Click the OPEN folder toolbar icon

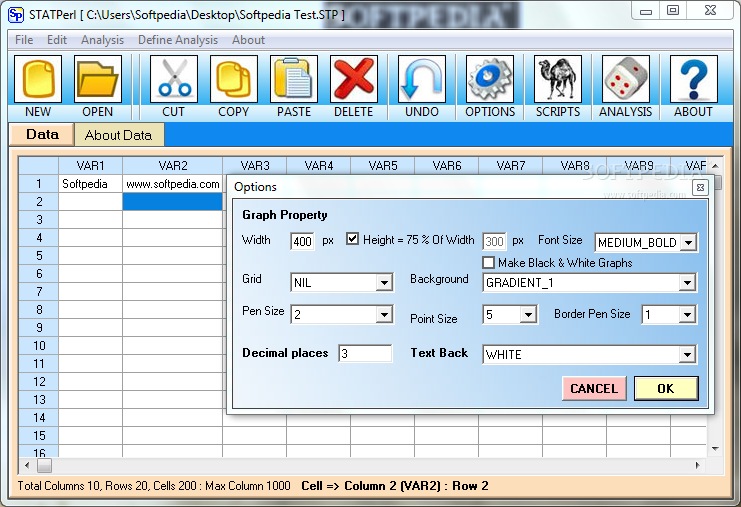pos(98,79)
